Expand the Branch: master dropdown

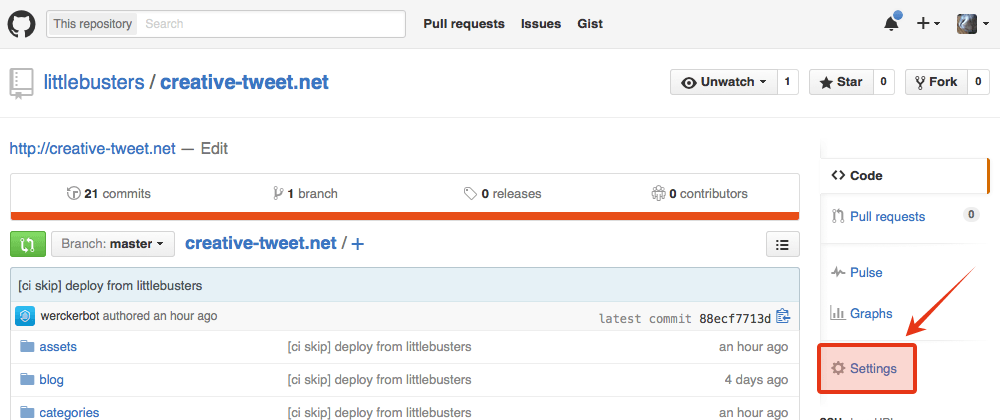coord(112,243)
